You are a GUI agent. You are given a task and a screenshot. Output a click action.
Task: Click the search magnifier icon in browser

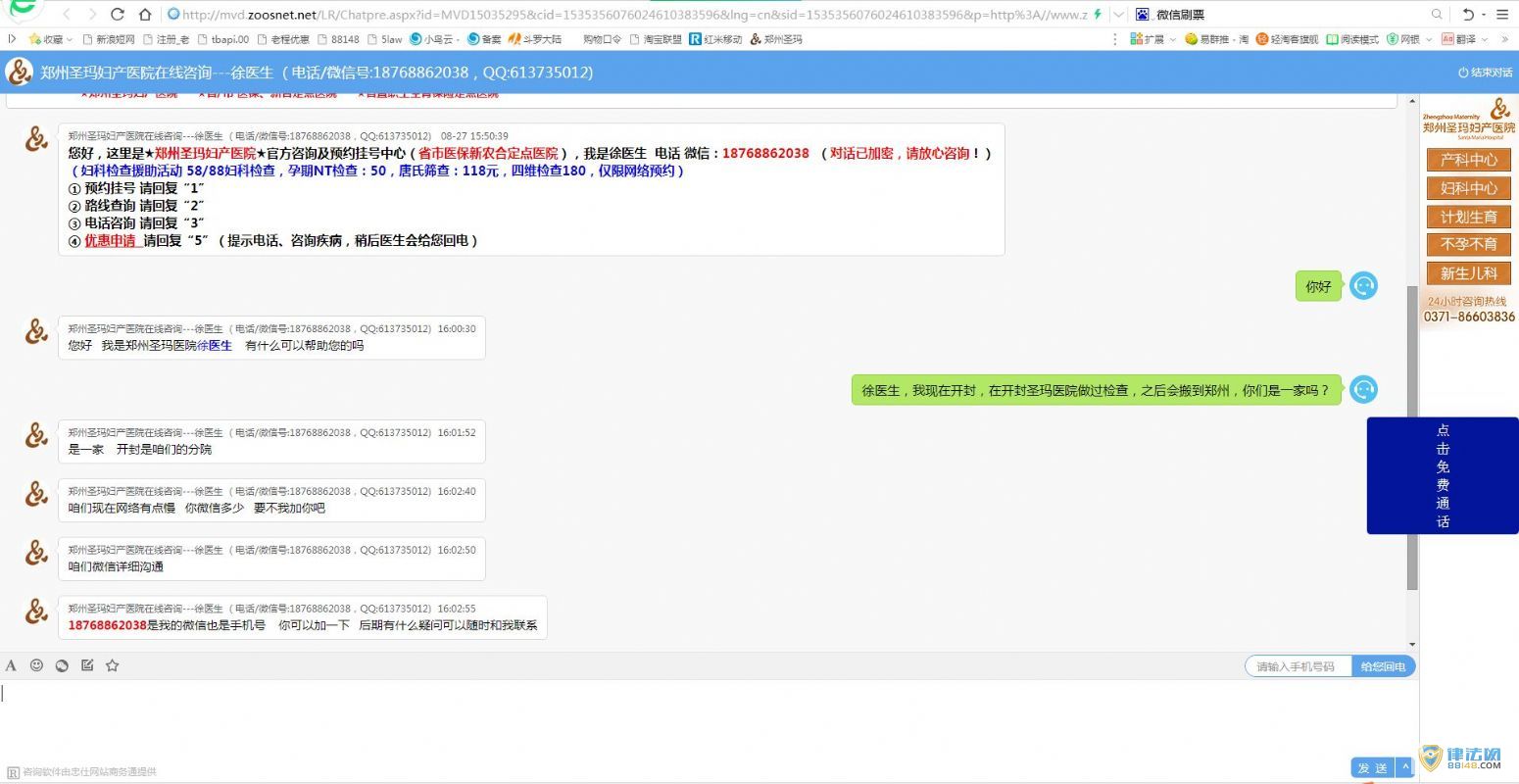(x=1437, y=14)
